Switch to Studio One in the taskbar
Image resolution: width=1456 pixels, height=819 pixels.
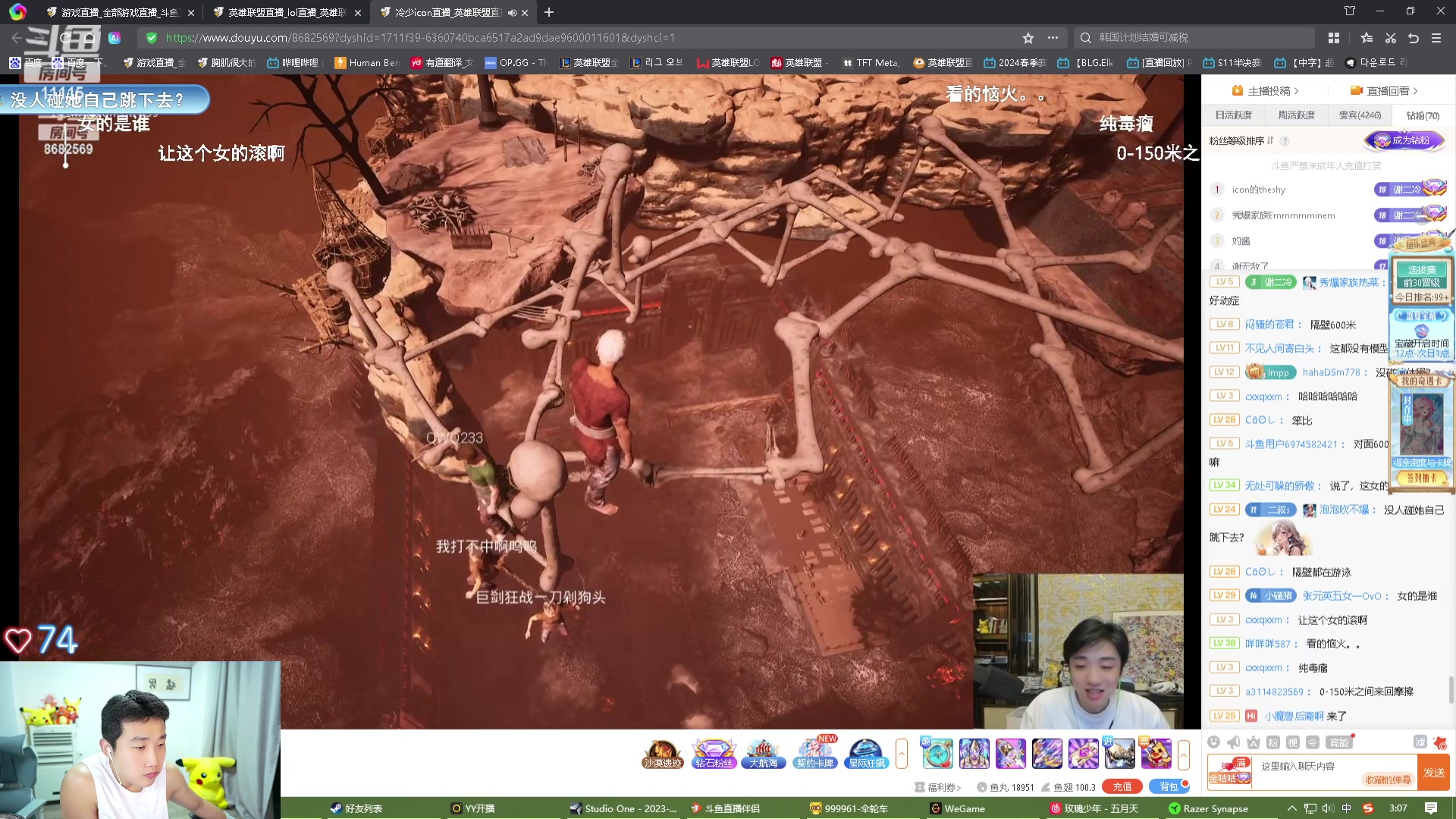(x=623, y=808)
